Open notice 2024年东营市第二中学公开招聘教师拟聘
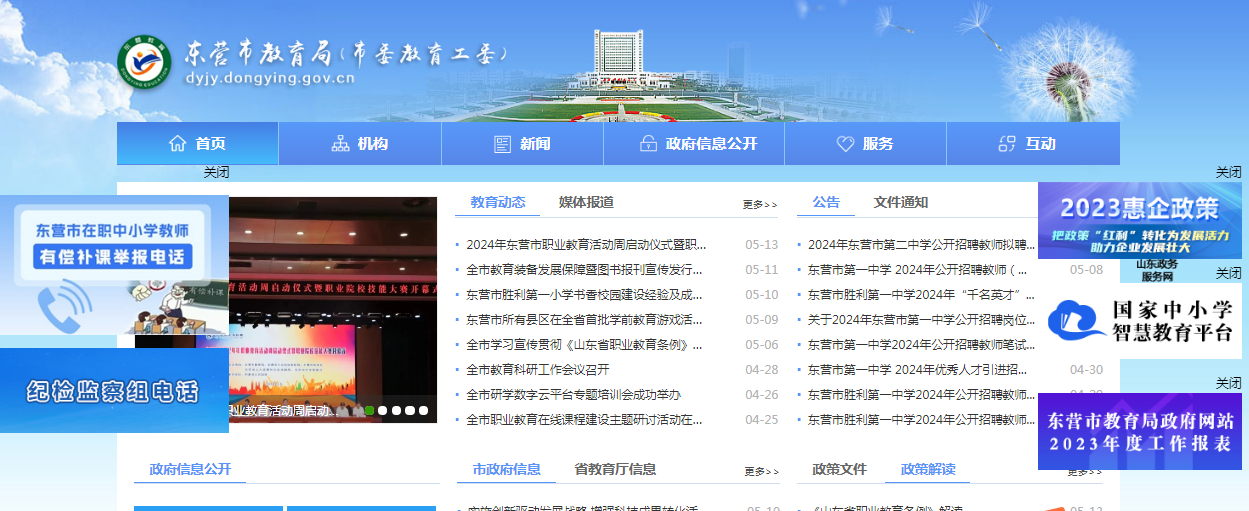The width and height of the screenshot is (1249, 511). tap(922, 245)
